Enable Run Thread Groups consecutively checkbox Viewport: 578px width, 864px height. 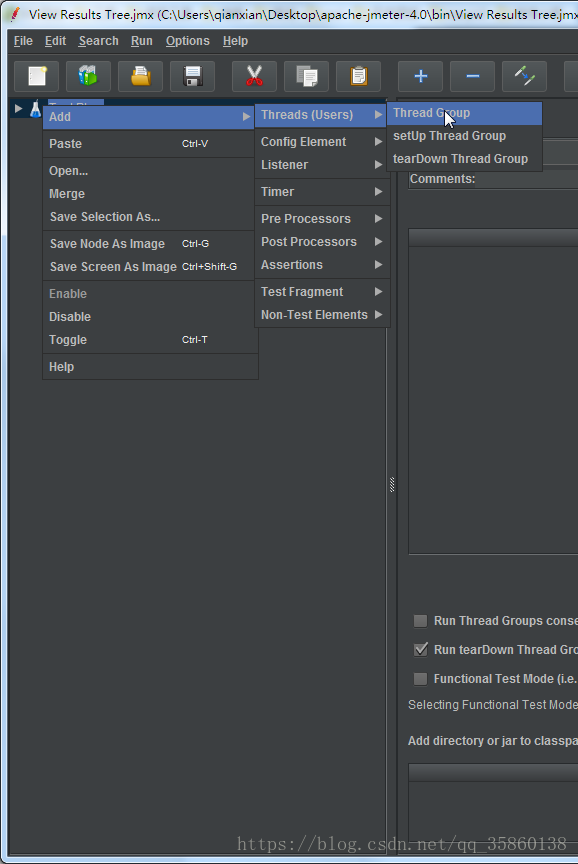420,621
